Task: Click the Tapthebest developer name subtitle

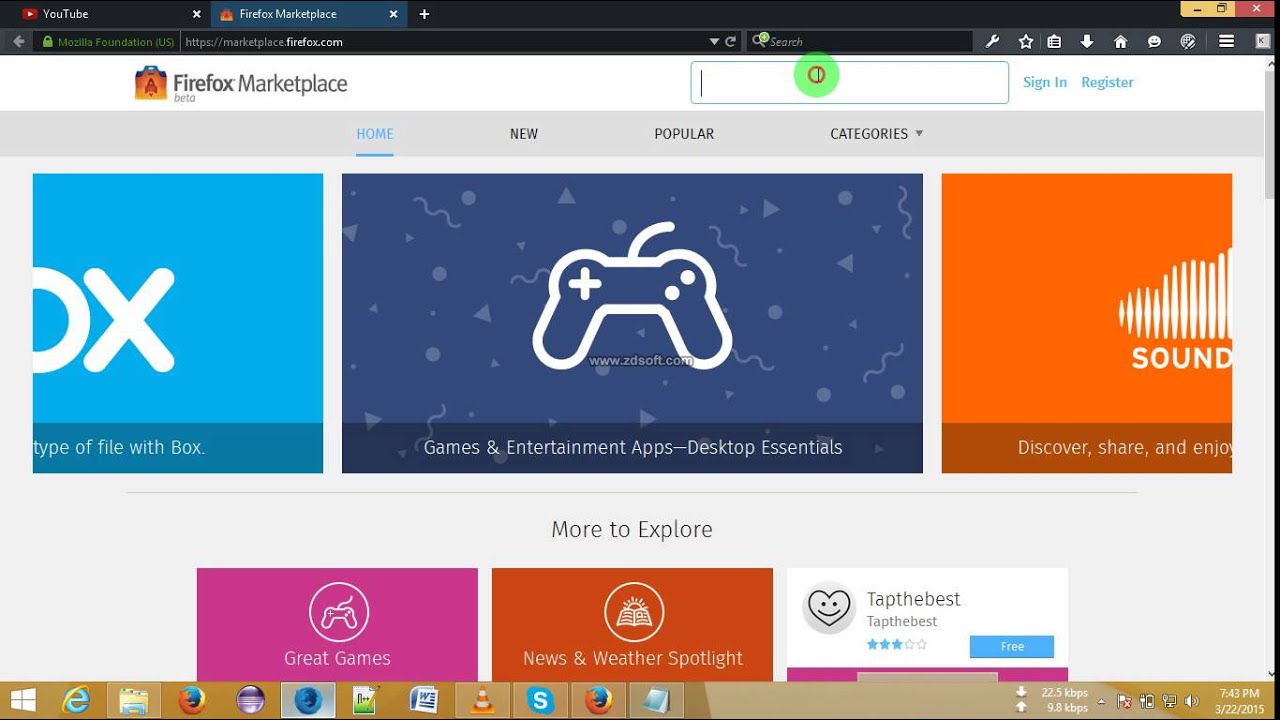Action: [x=902, y=622]
